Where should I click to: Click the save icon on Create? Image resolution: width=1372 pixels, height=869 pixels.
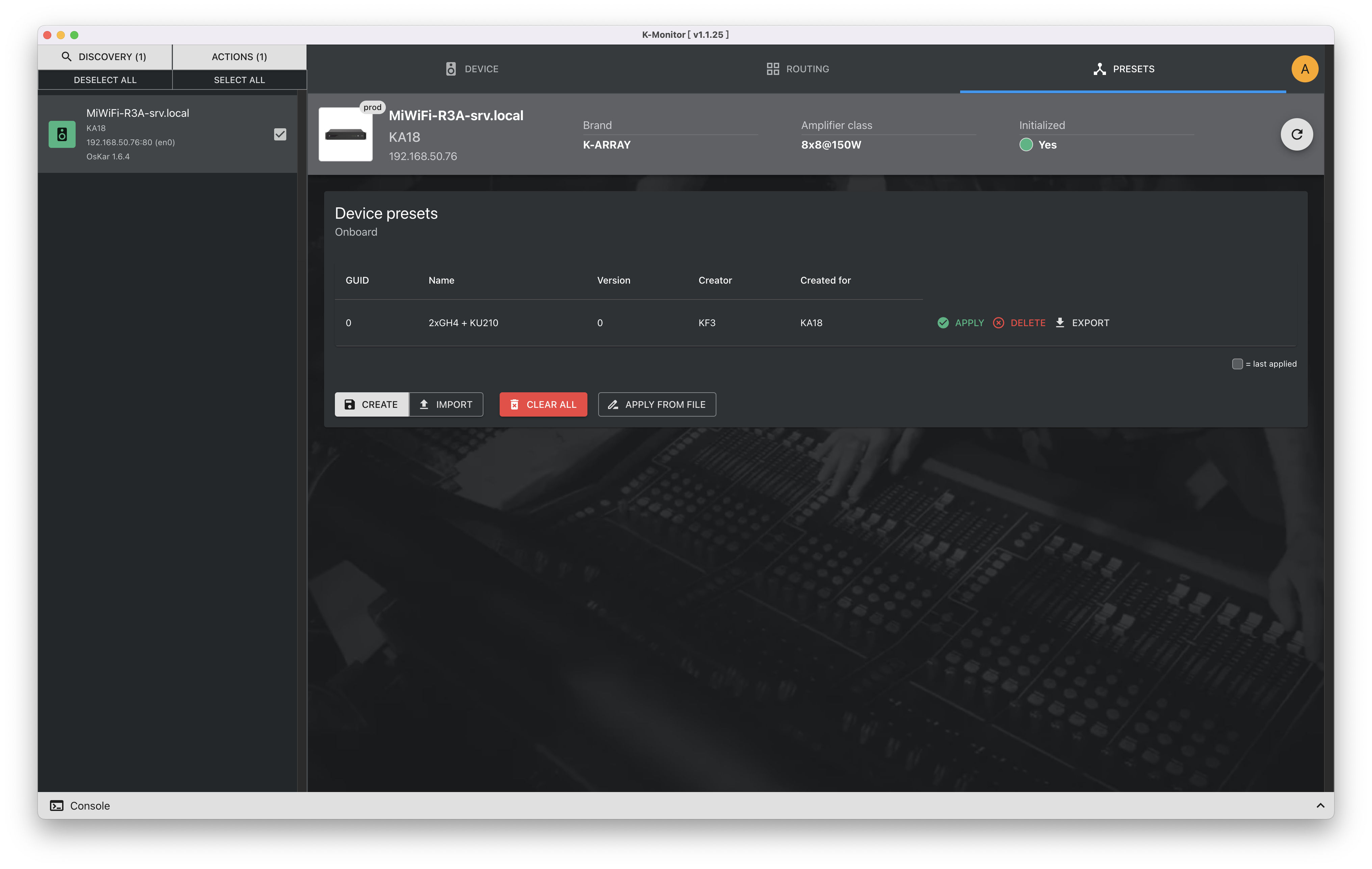(350, 404)
